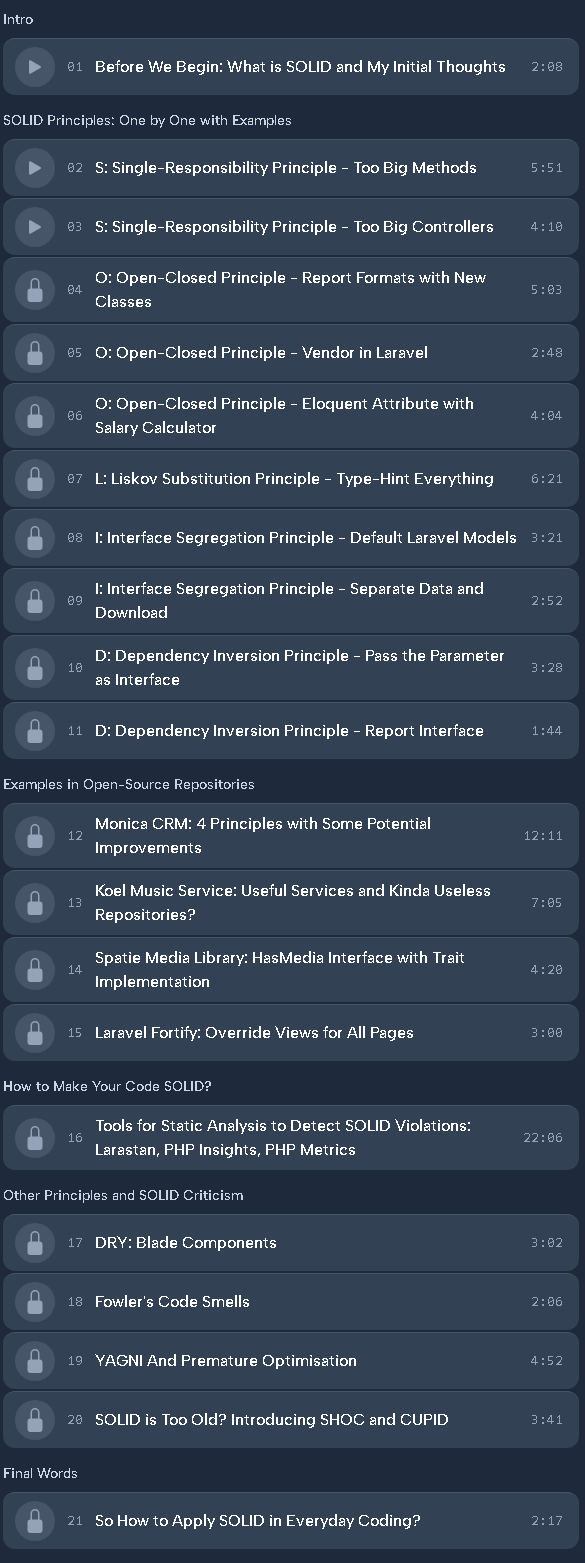Click lock icon for Laravel Fortify lesson

coord(34,1033)
